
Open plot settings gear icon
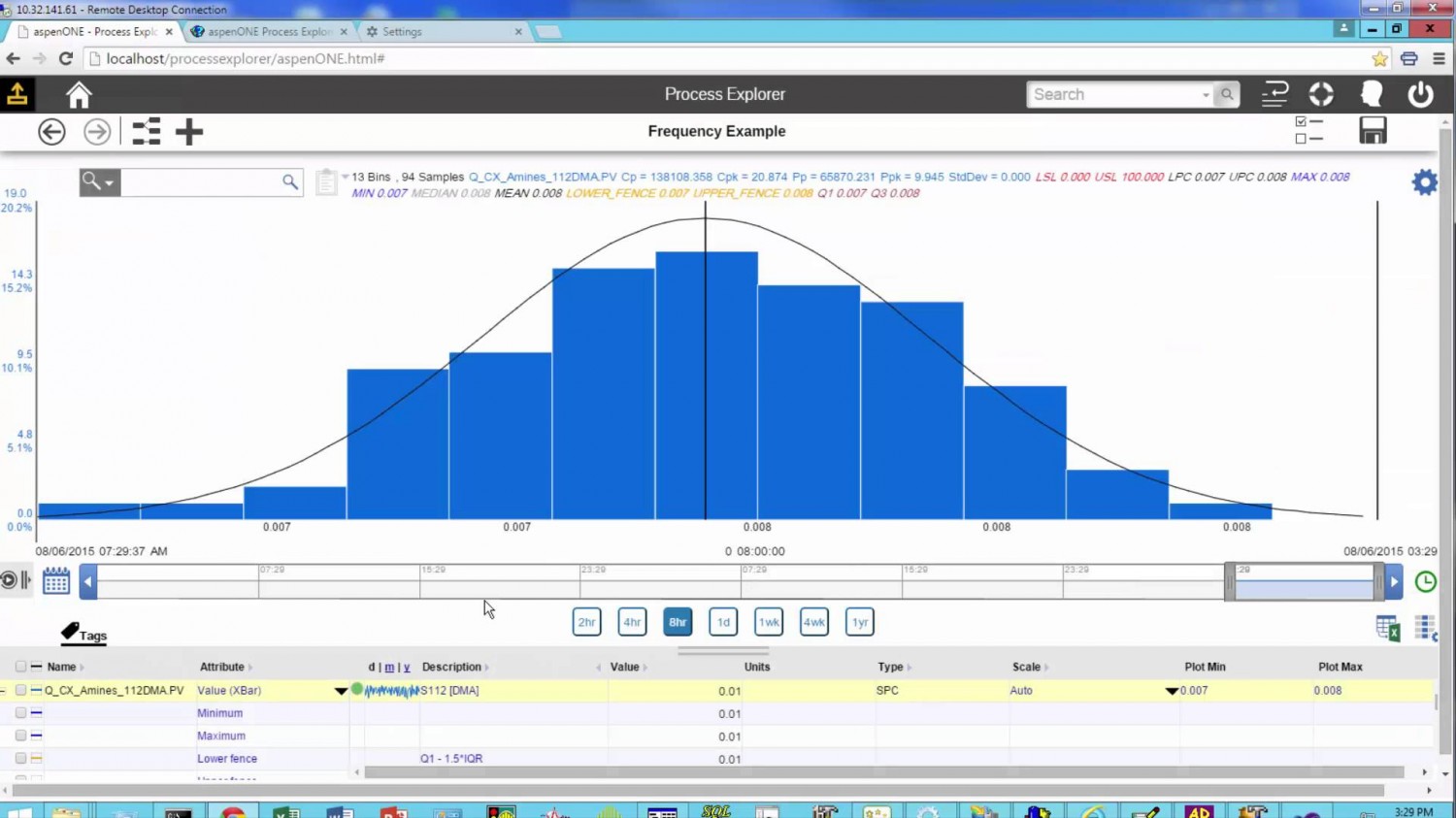(1424, 182)
